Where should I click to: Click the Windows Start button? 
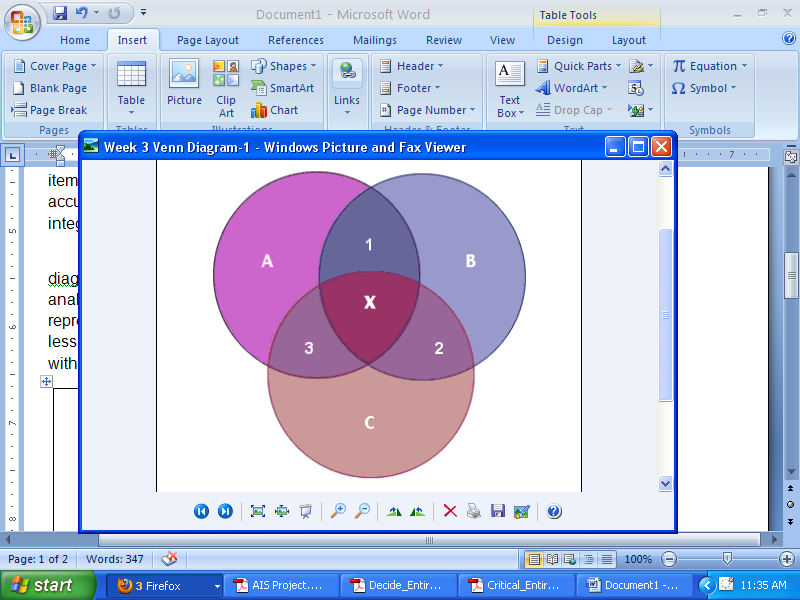[x=42, y=585]
